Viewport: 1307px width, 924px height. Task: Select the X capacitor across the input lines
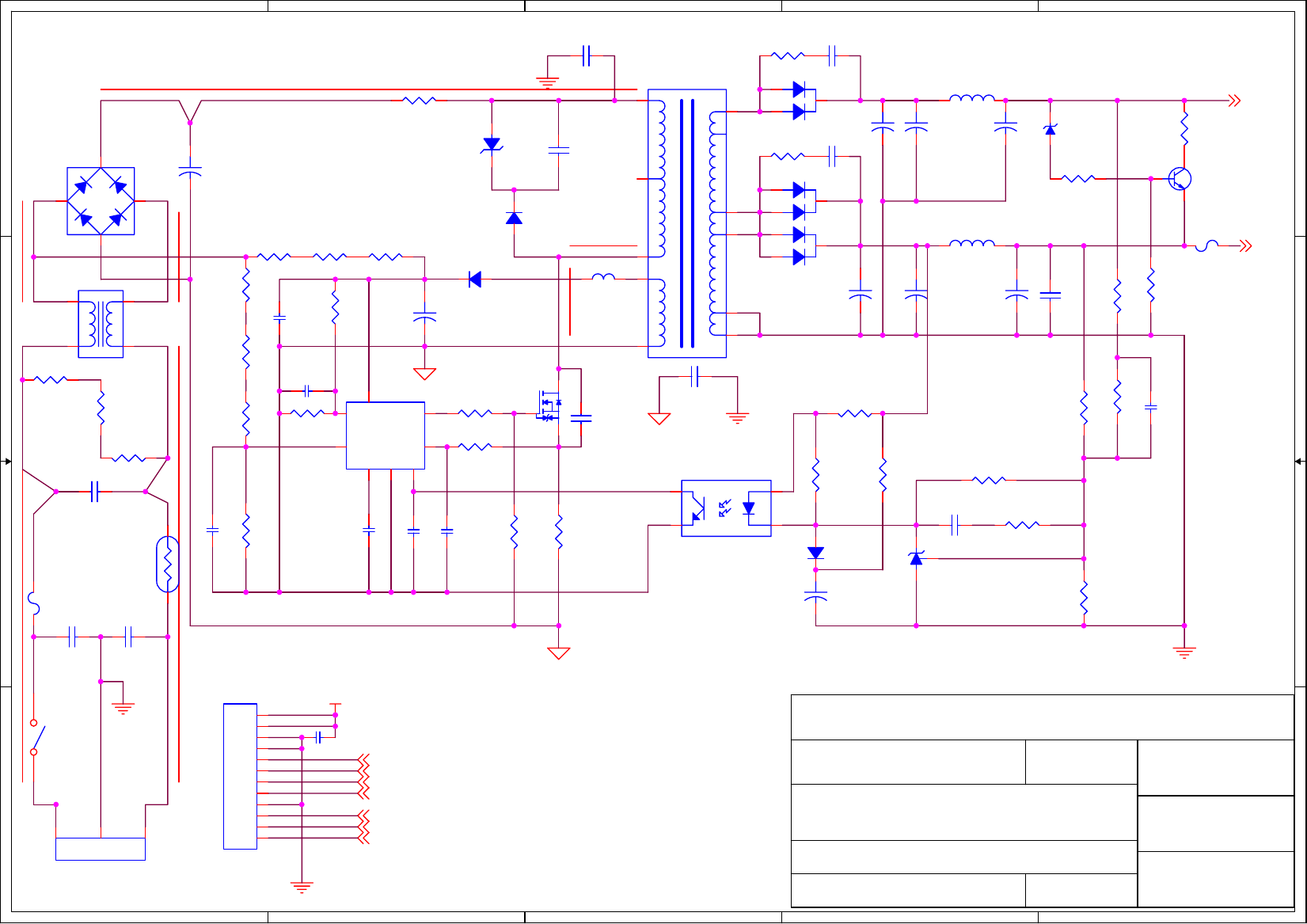pyautogui.click(x=95, y=492)
